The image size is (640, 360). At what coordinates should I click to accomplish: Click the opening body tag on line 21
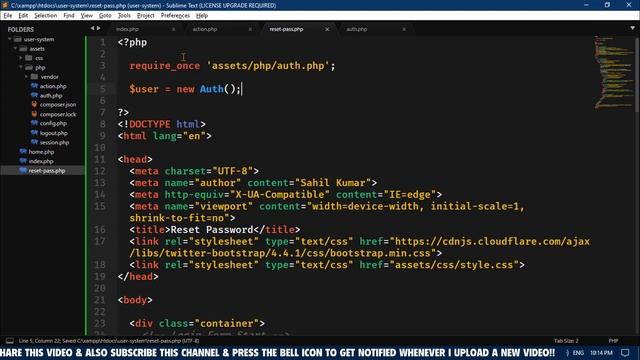[135, 300]
